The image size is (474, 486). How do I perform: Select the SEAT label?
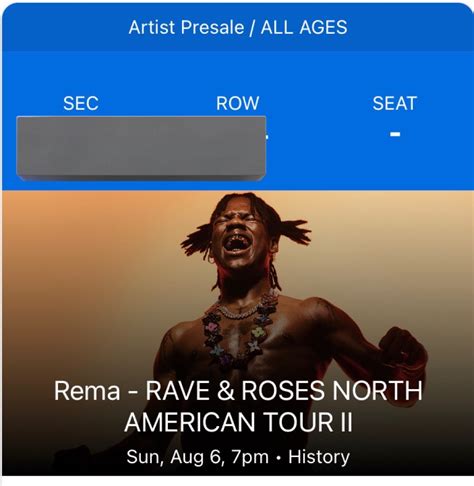[x=395, y=103]
